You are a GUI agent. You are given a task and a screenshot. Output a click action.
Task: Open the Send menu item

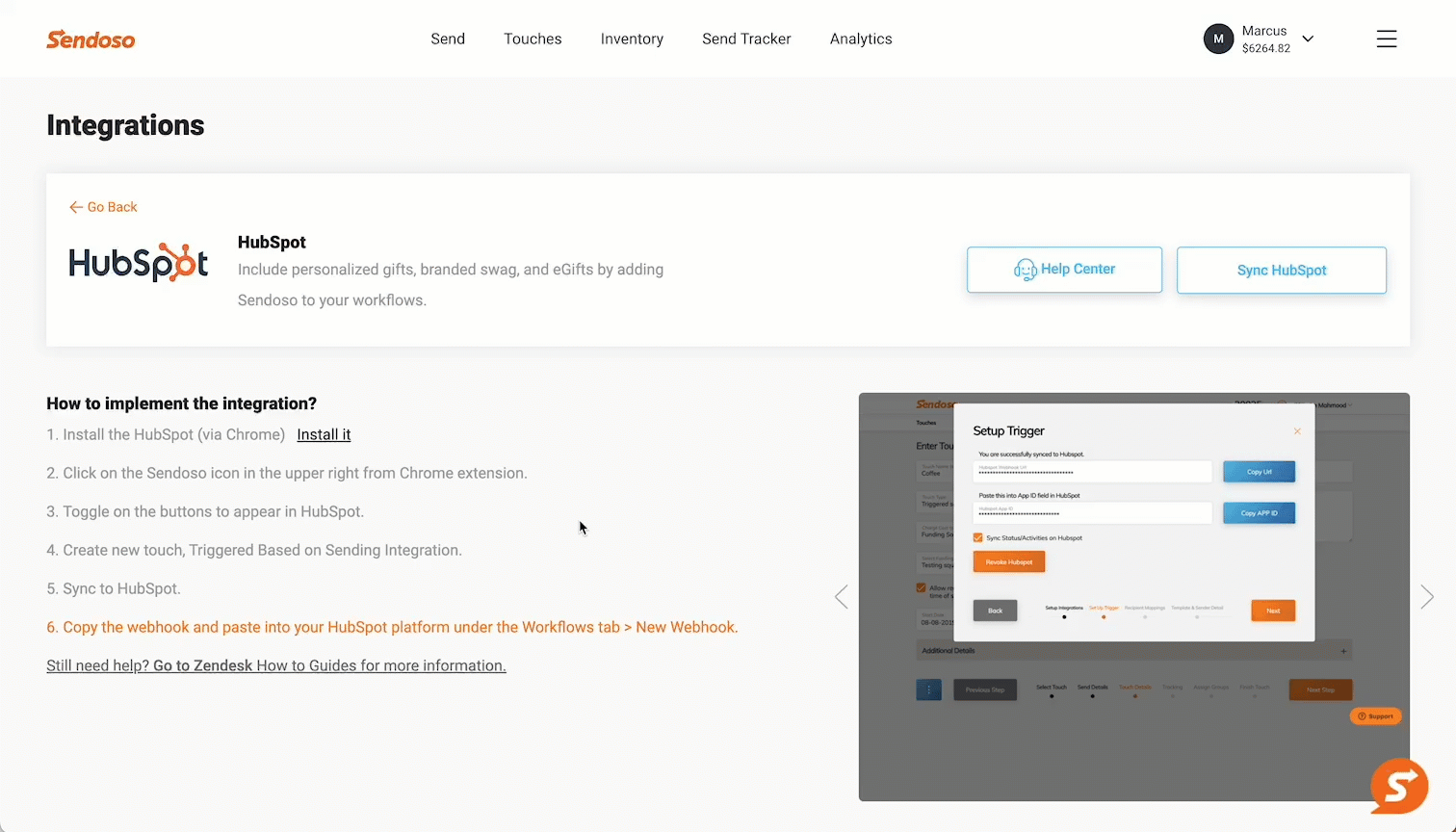pyautogui.click(x=448, y=39)
